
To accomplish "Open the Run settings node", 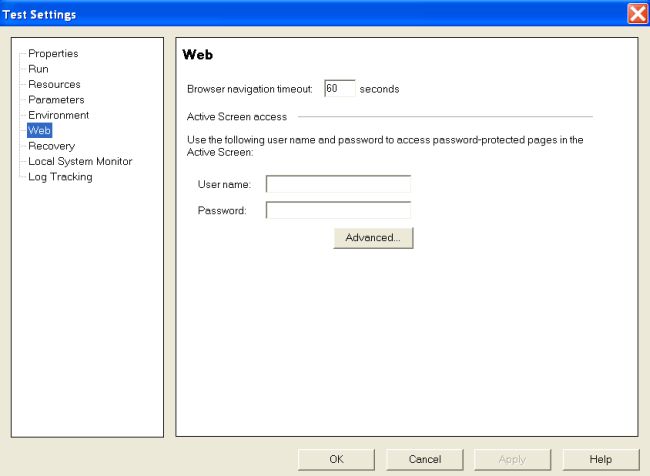I will coord(38,69).
